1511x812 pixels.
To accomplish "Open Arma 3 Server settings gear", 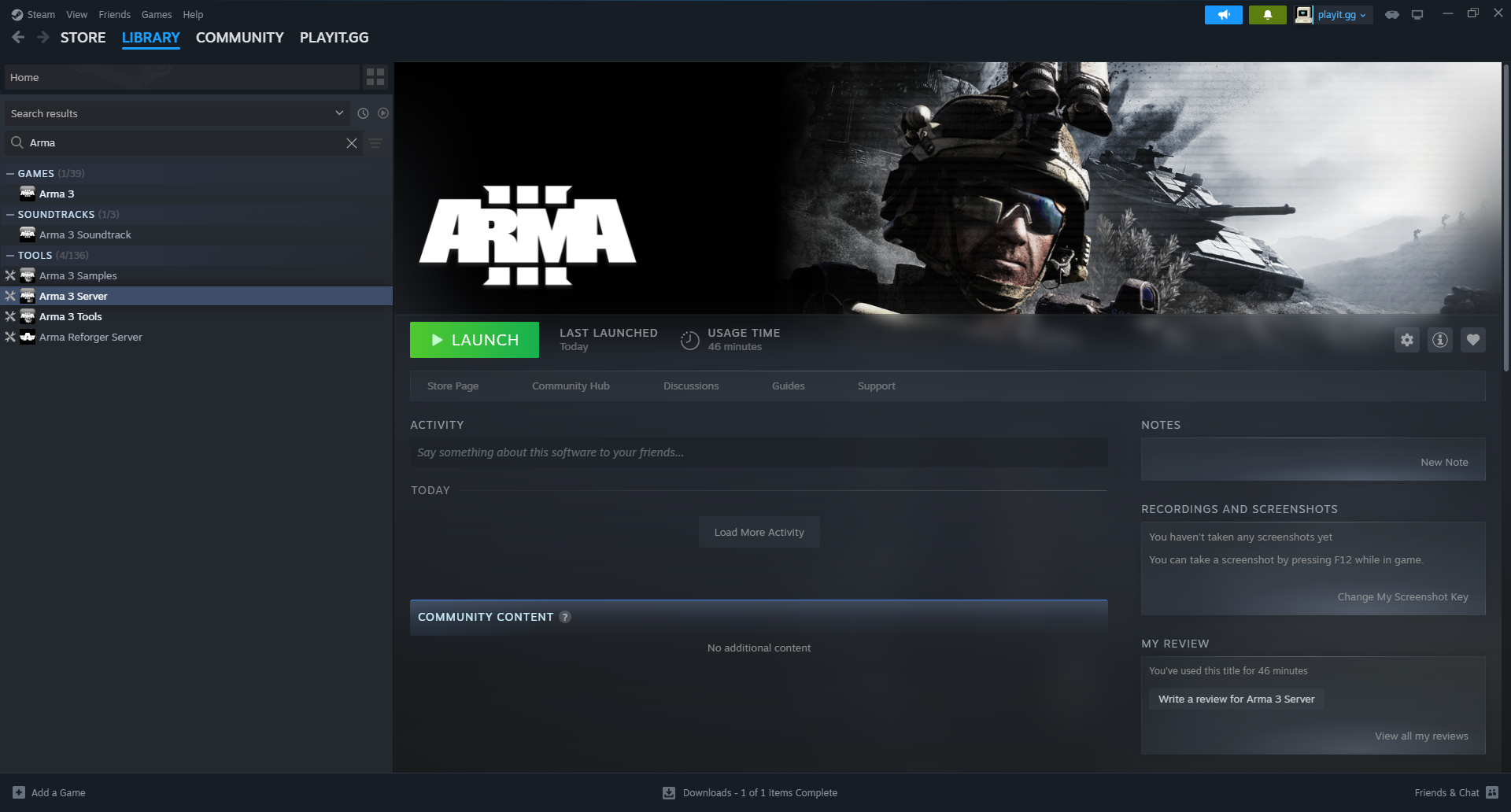I will [1407, 340].
